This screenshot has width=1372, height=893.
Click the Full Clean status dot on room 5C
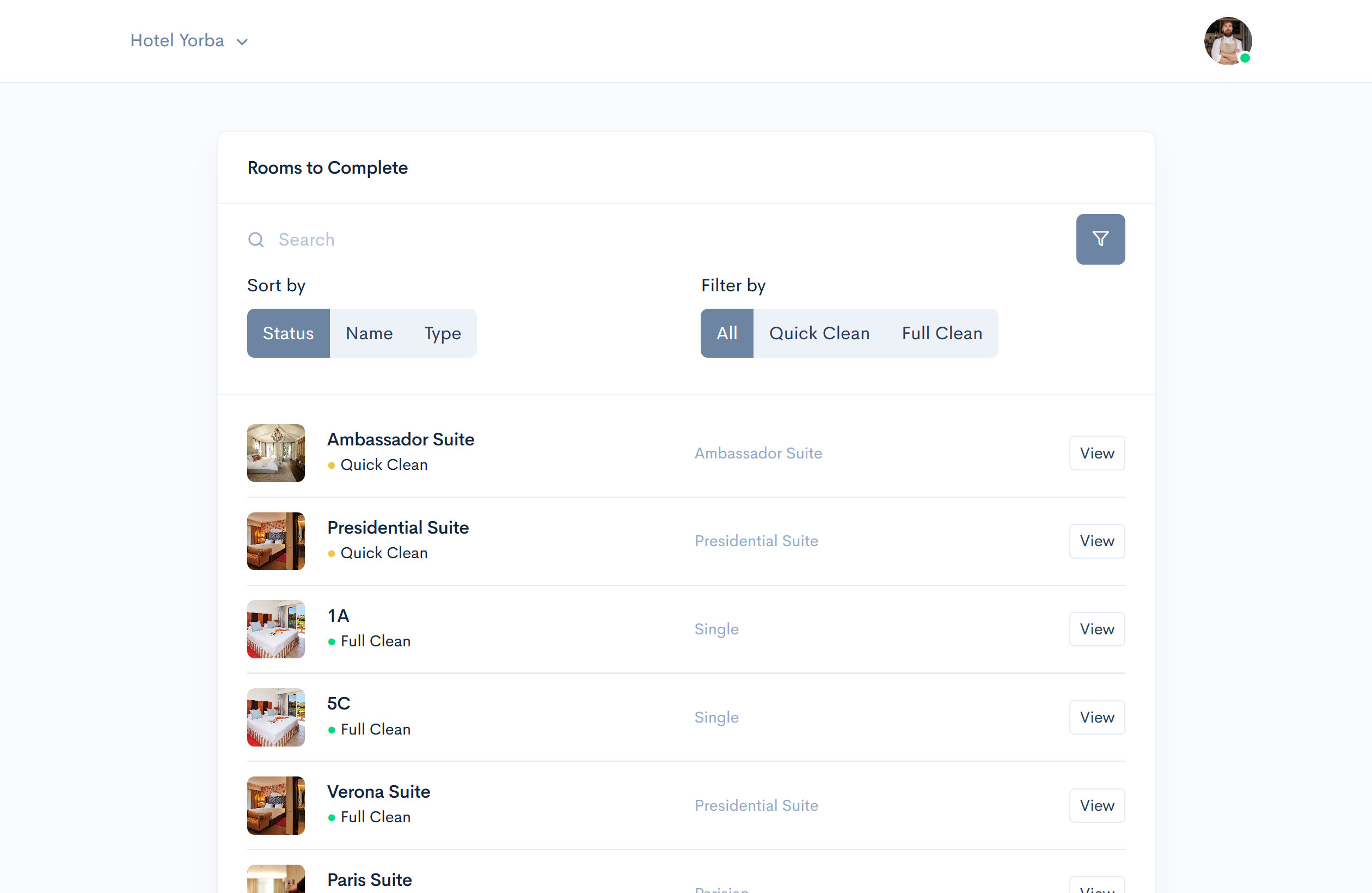point(331,730)
